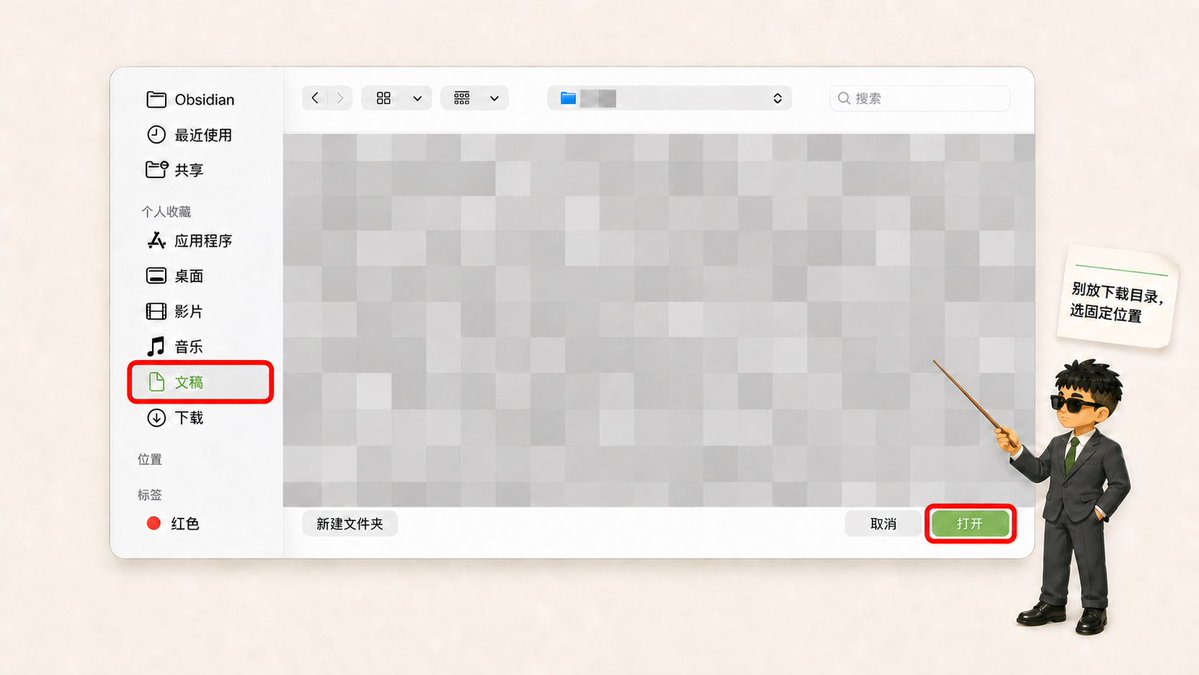Click the 标签 section header
1199x675 pixels.
tap(150, 495)
